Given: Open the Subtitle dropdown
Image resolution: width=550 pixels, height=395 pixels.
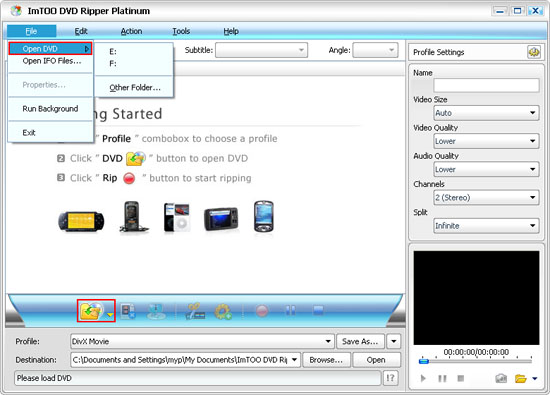Looking at the screenshot, I should [x=262, y=50].
